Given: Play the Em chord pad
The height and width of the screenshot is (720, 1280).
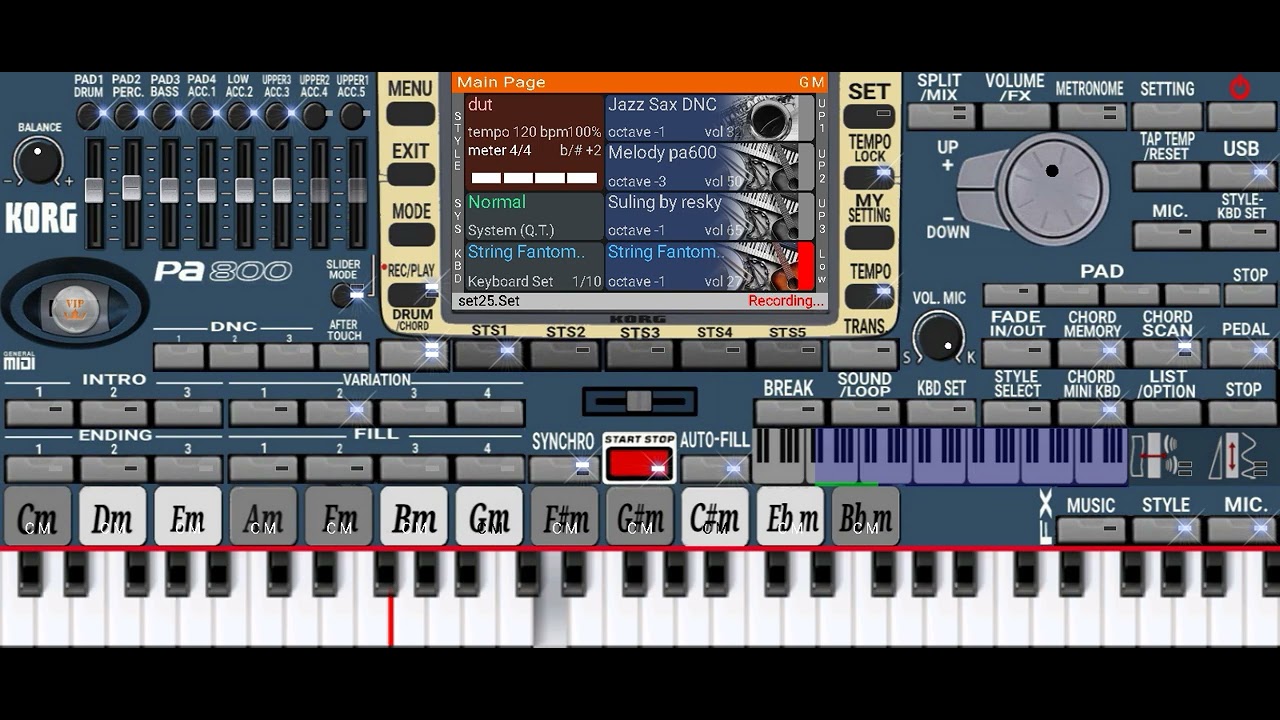Looking at the screenshot, I should point(188,517).
